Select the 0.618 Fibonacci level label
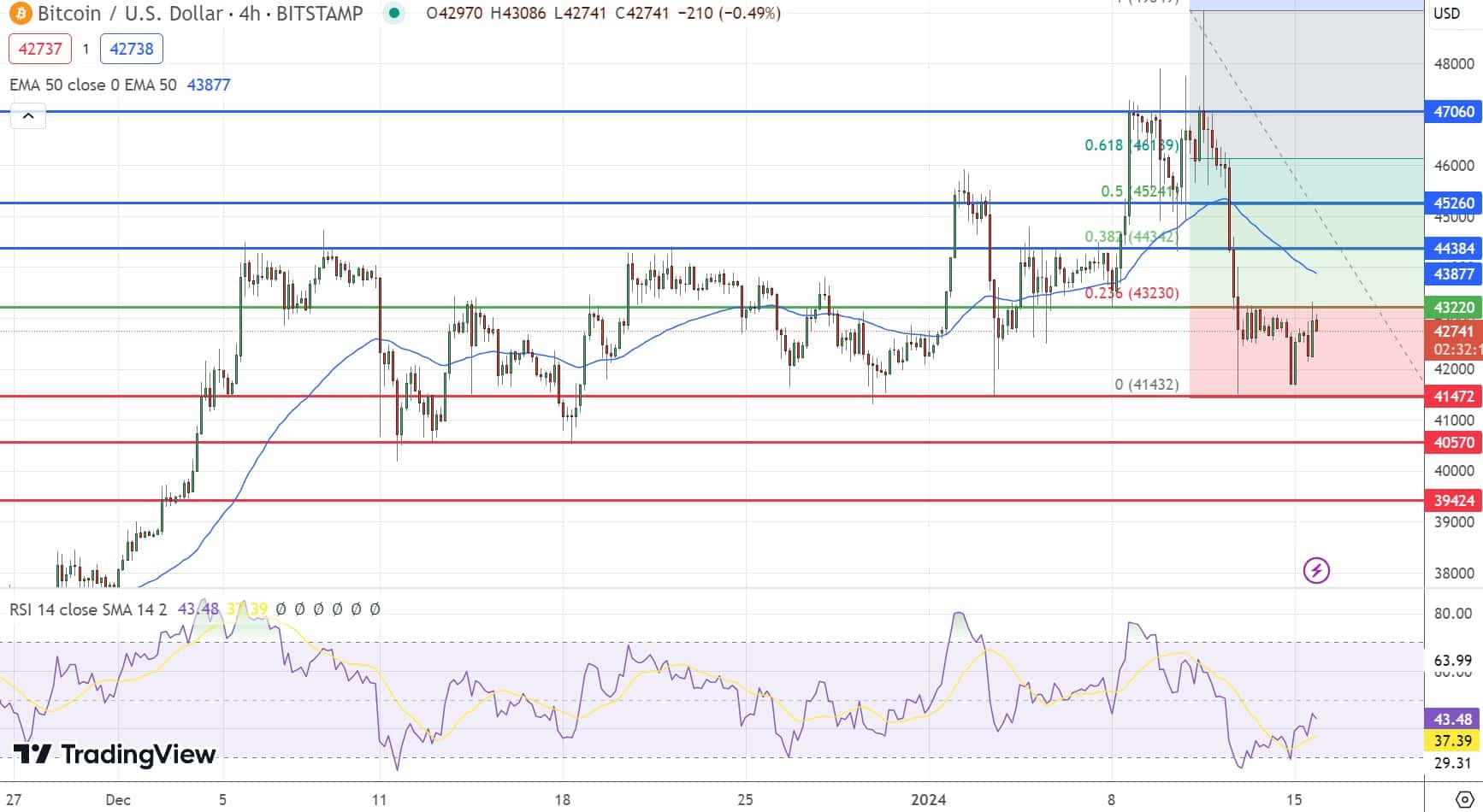The image size is (1483, 812). [x=1131, y=145]
